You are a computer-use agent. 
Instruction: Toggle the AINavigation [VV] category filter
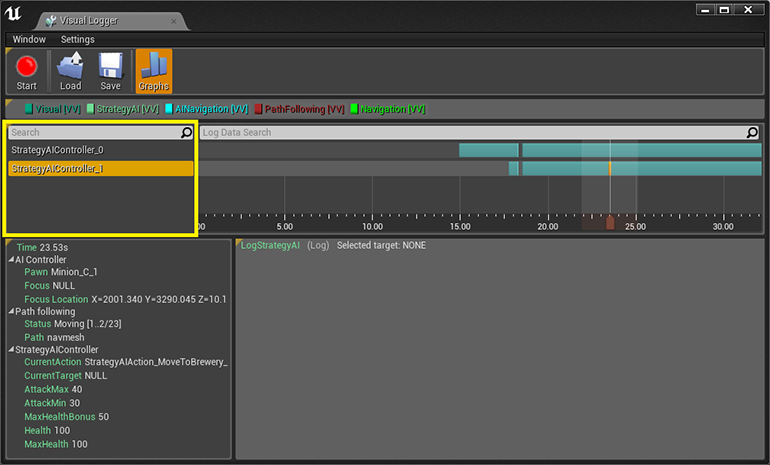pyautogui.click(x=207, y=109)
